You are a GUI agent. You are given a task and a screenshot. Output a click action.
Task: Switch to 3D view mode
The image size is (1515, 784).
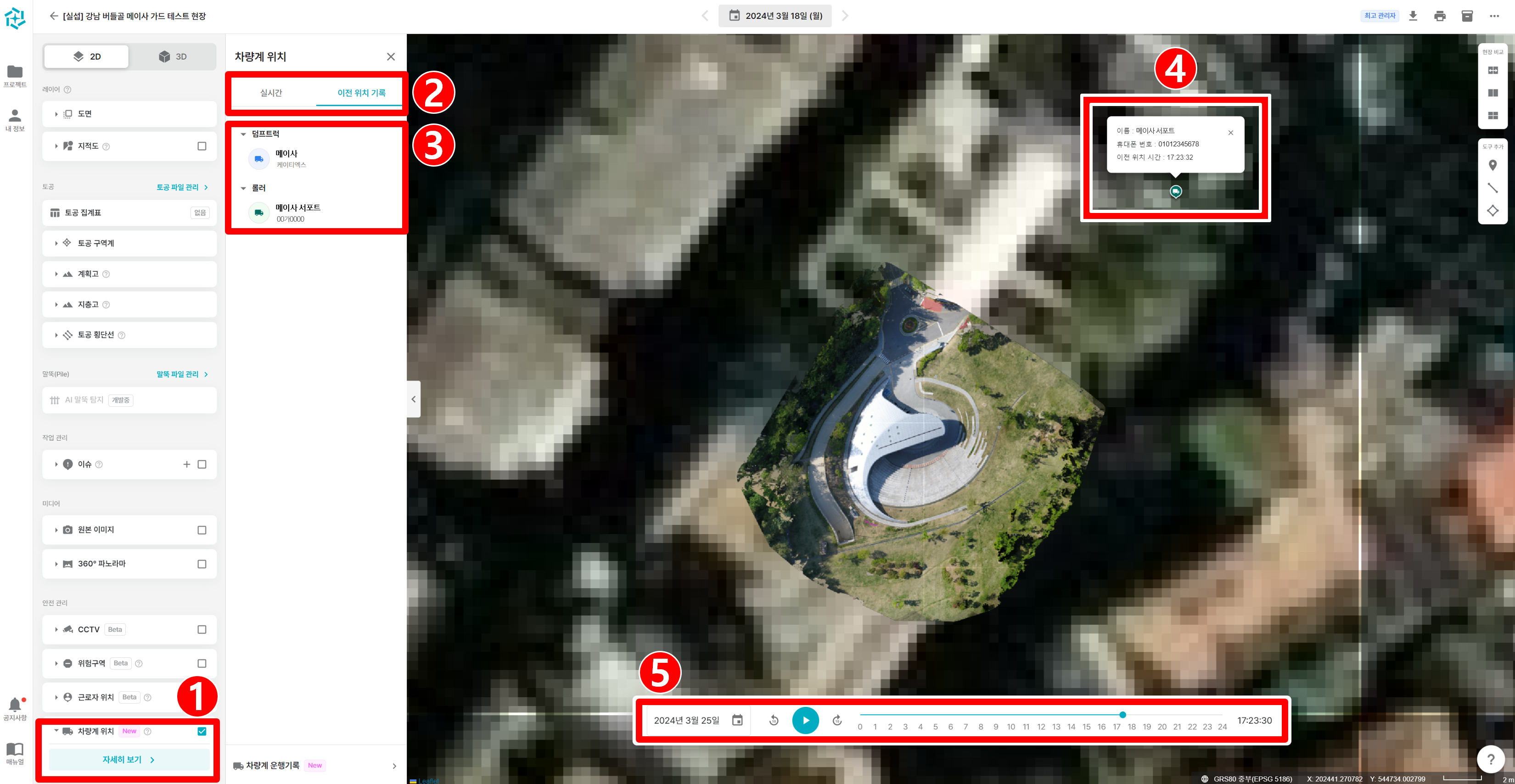pos(173,56)
